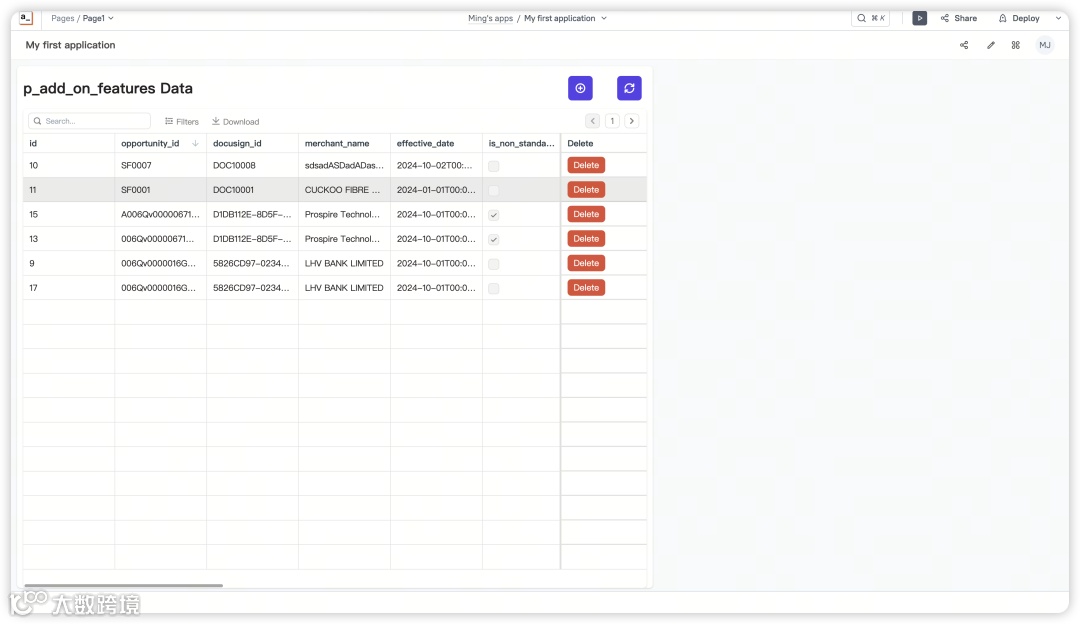This screenshot has width=1080, height=624.
Task: Select the CUCKOO FIBRE merchant cell
Action: 344,190
